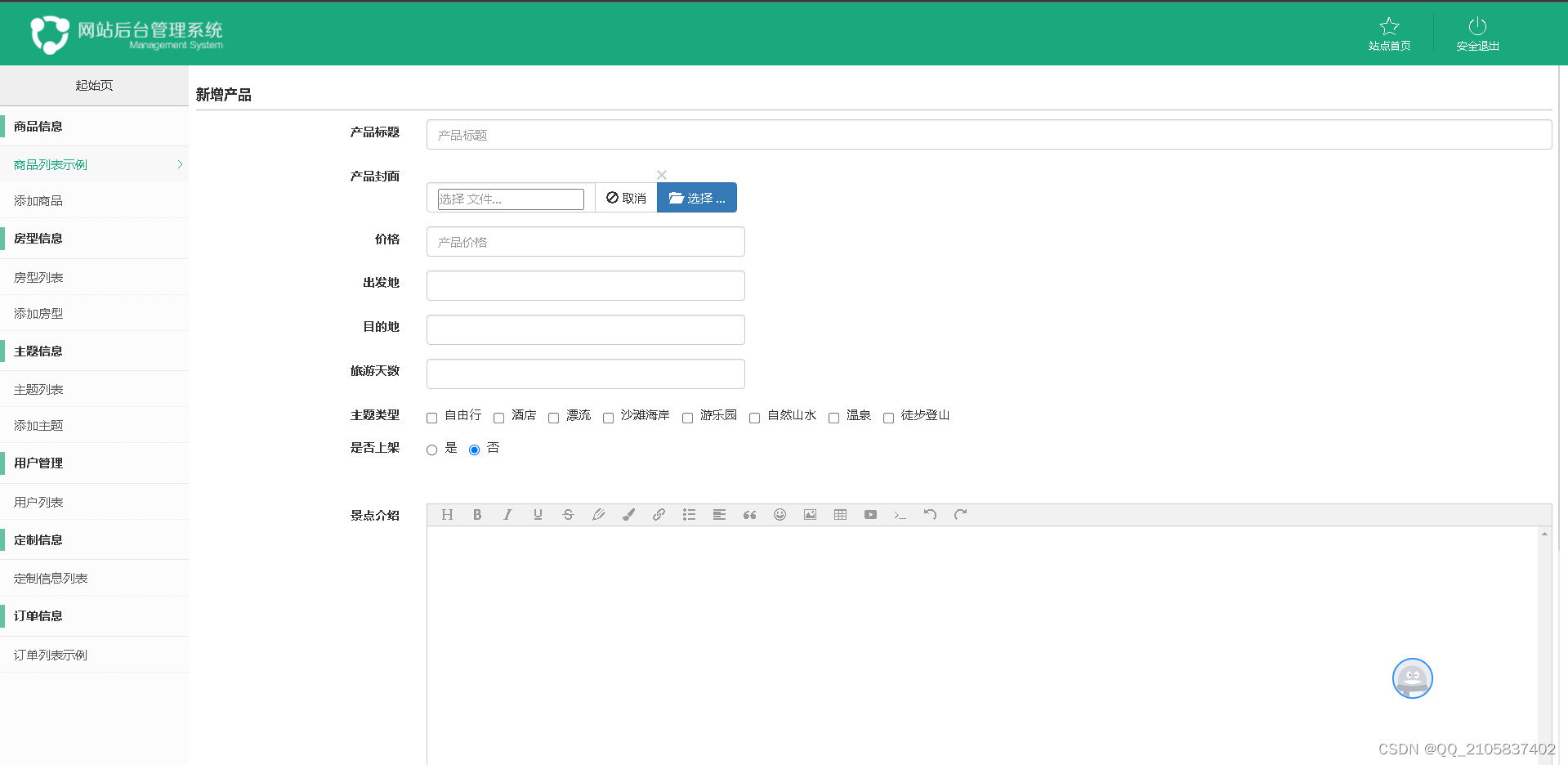Apply underline formatting in editor
This screenshot has width=1568, height=765.
pyautogui.click(x=538, y=515)
